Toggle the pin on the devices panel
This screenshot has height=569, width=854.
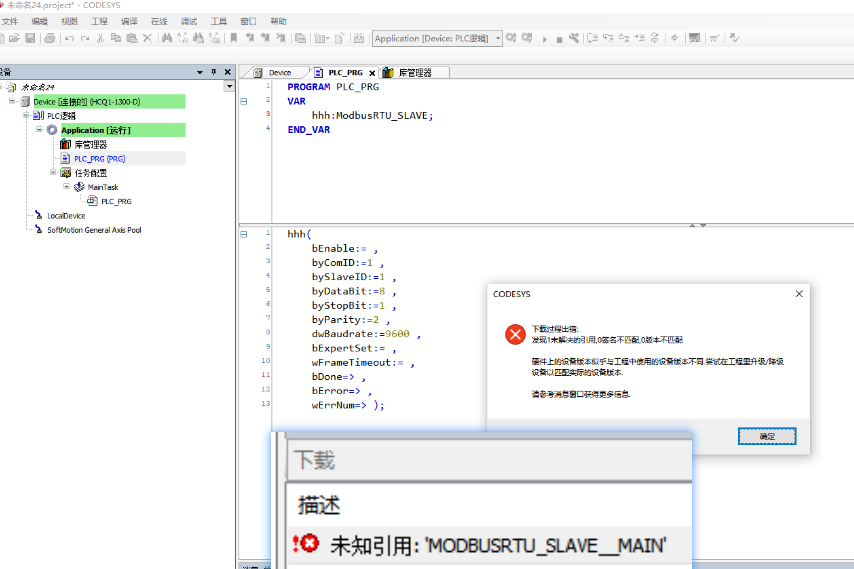tap(213, 72)
